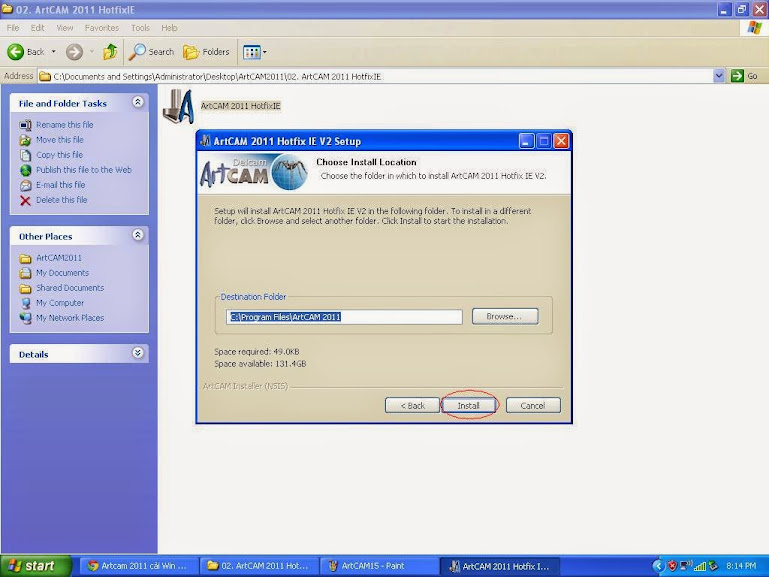Open the File menu in Explorer
Image resolution: width=769 pixels, height=577 pixels.
click(x=13, y=28)
